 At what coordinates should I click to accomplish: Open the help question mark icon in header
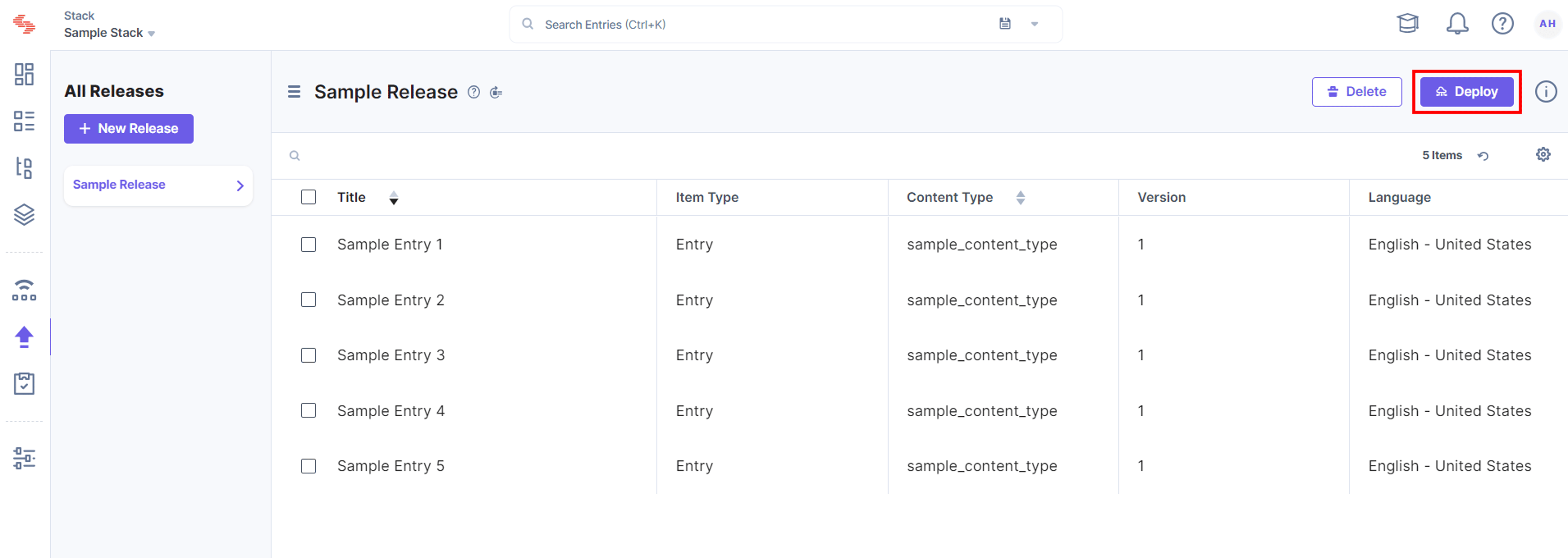coord(1502,24)
